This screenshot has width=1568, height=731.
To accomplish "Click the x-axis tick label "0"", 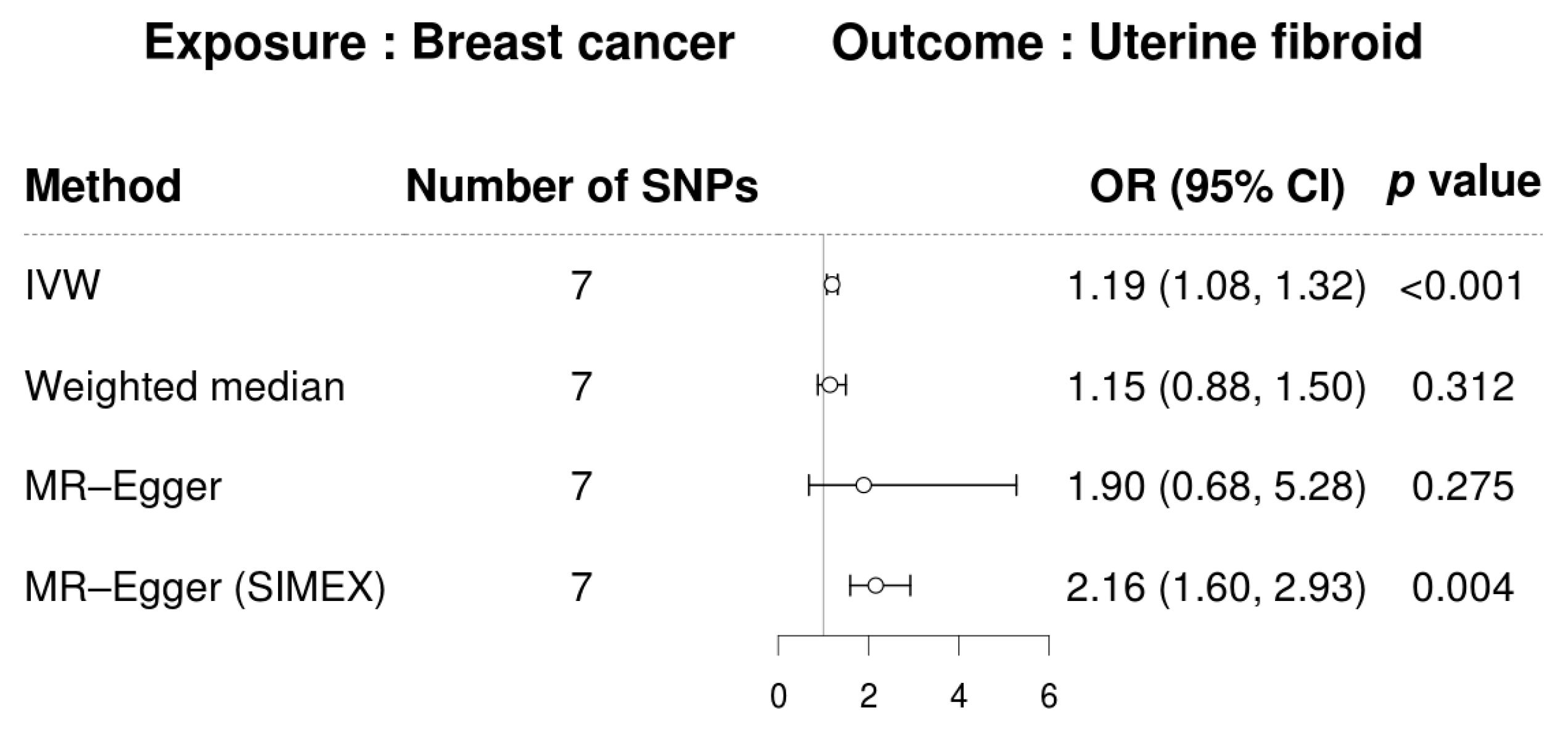I will click(778, 696).
